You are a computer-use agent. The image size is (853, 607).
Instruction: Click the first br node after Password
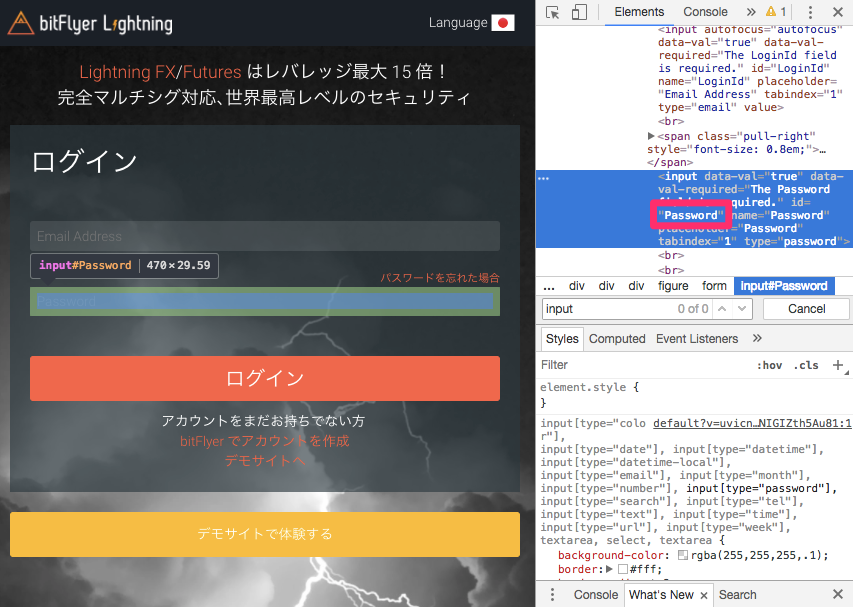pyautogui.click(x=671, y=255)
